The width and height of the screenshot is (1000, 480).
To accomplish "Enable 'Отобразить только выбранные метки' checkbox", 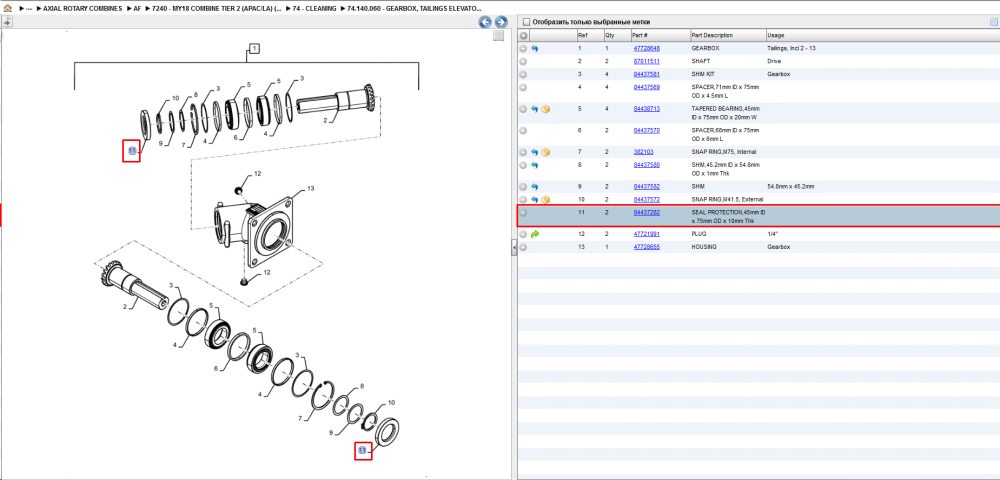I will pos(526,22).
